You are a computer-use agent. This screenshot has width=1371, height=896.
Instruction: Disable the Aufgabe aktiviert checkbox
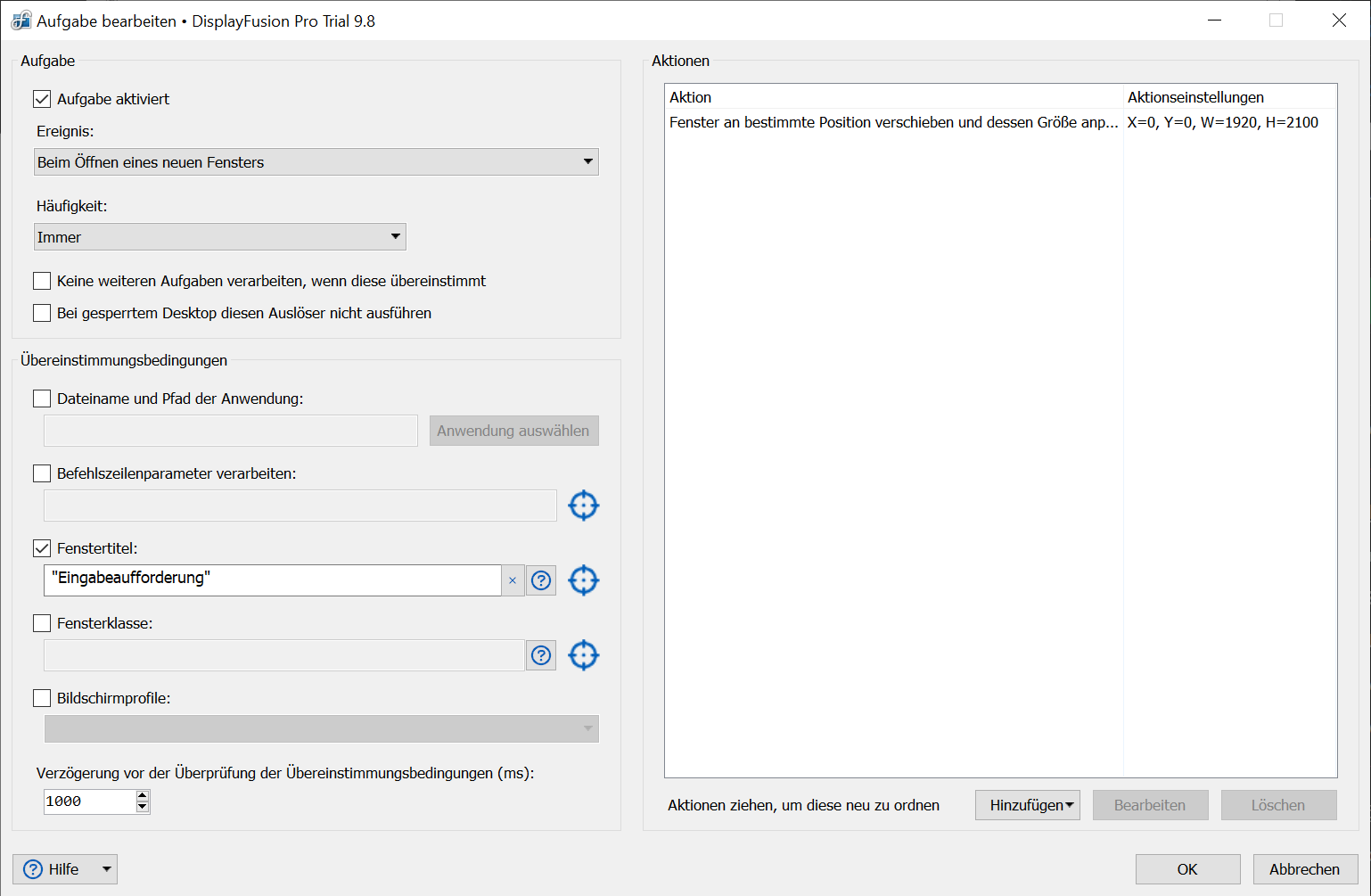[x=42, y=99]
